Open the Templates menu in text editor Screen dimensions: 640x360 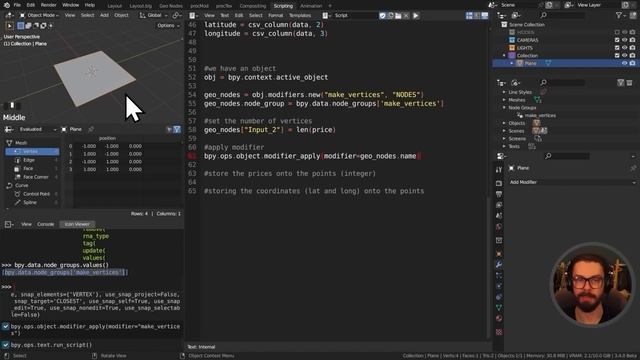(x=300, y=16)
